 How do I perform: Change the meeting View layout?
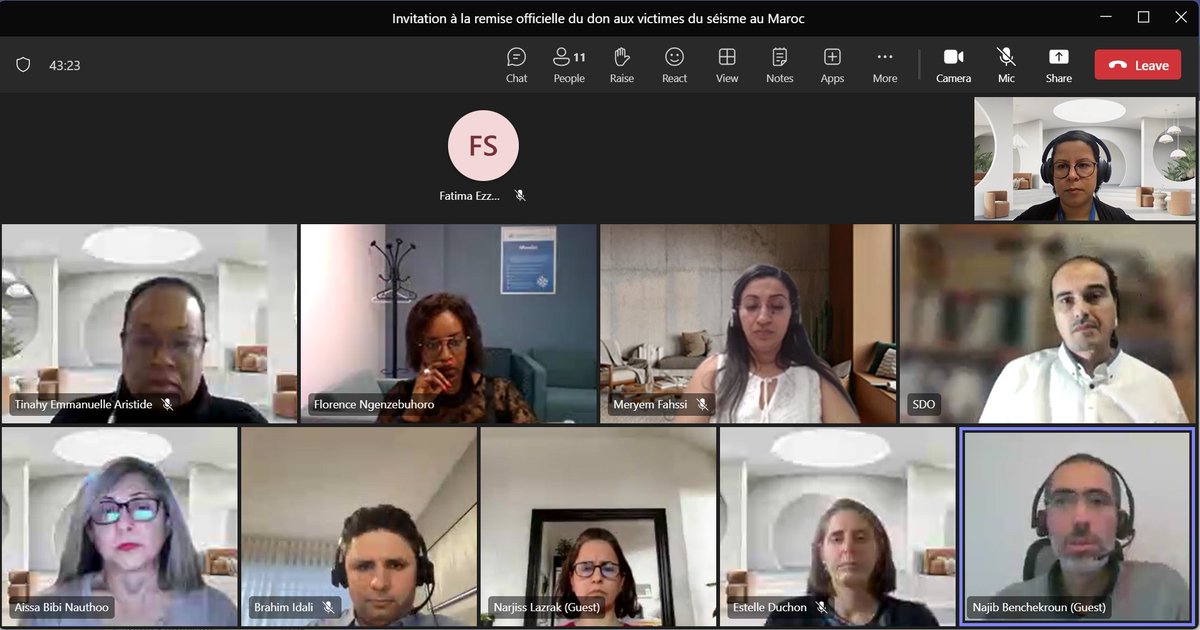click(x=727, y=65)
